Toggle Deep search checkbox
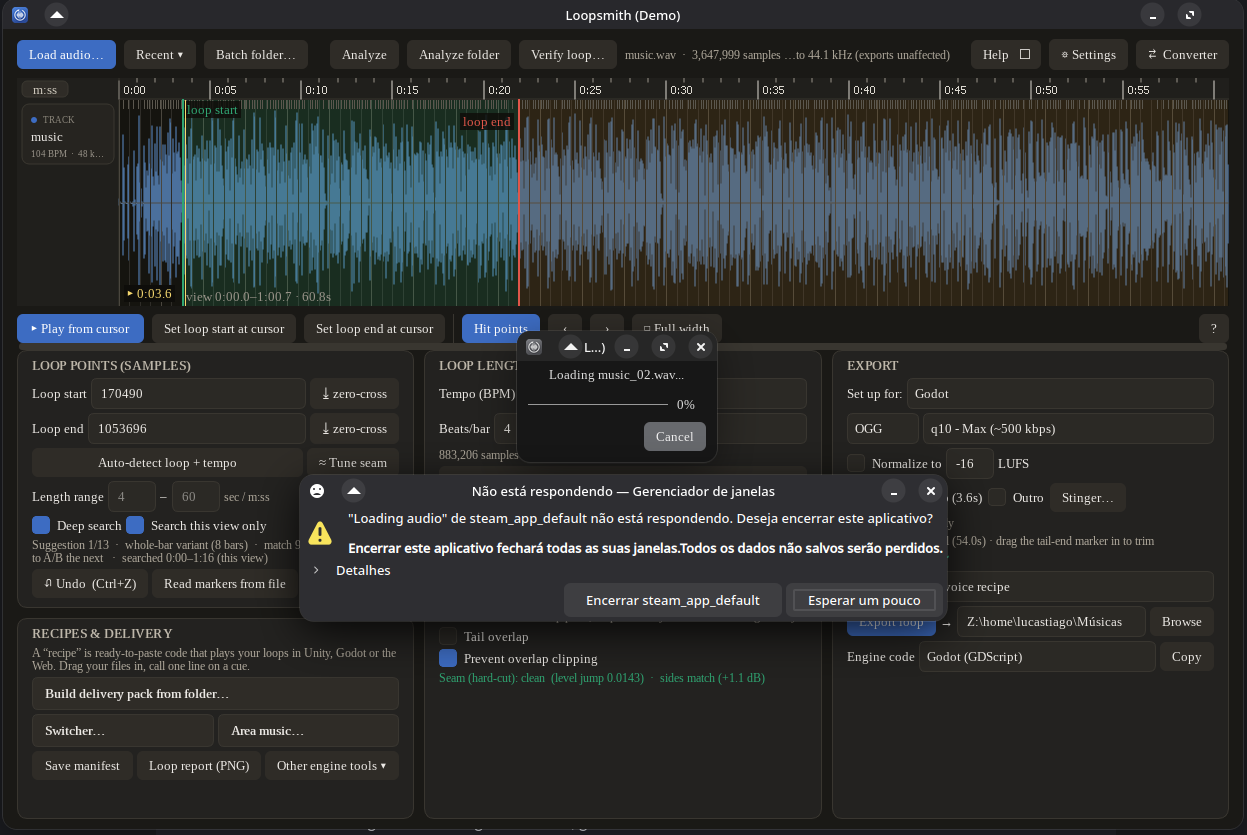The height and width of the screenshot is (835, 1247). tap(41, 525)
